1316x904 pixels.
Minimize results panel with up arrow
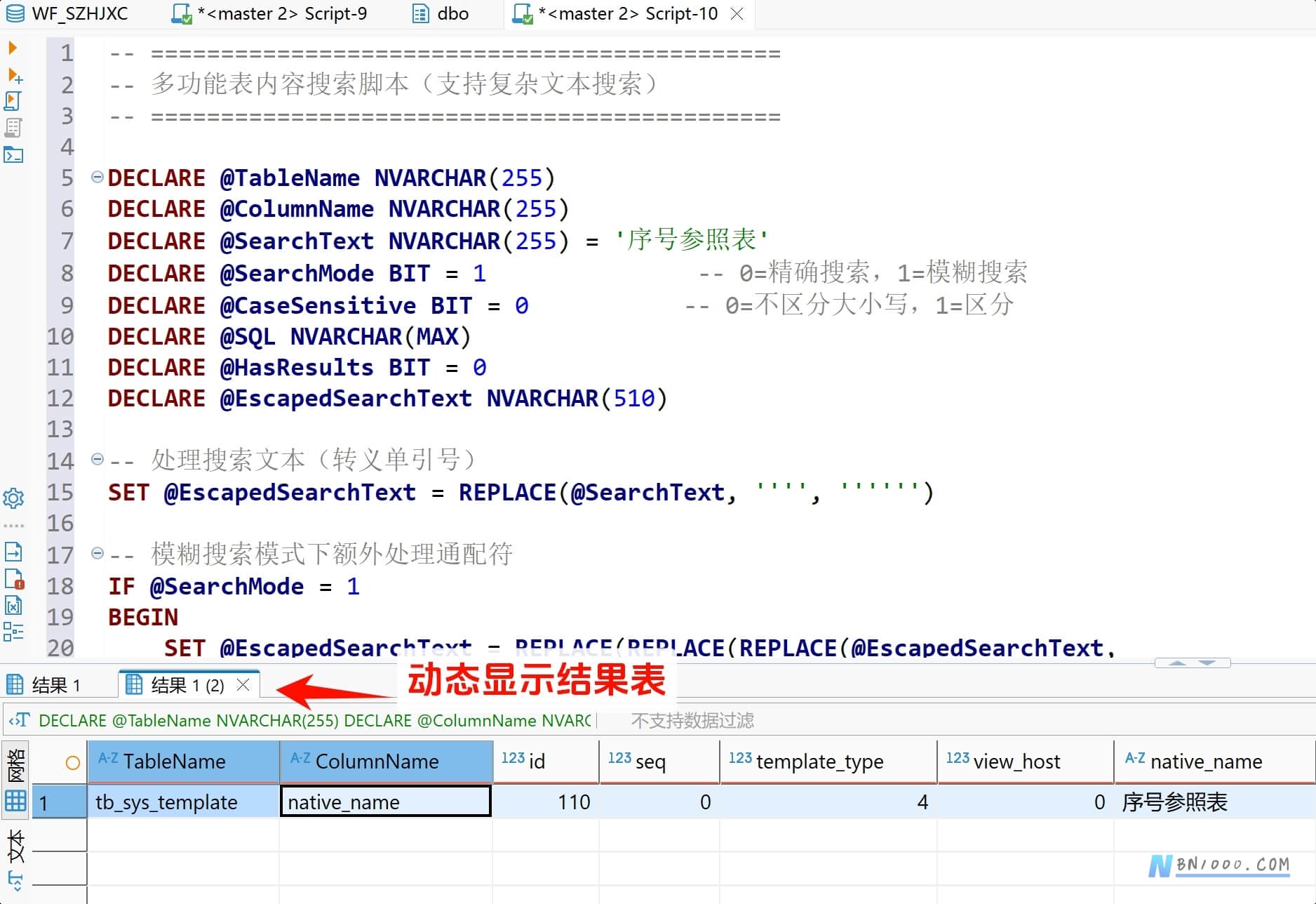(x=1178, y=663)
